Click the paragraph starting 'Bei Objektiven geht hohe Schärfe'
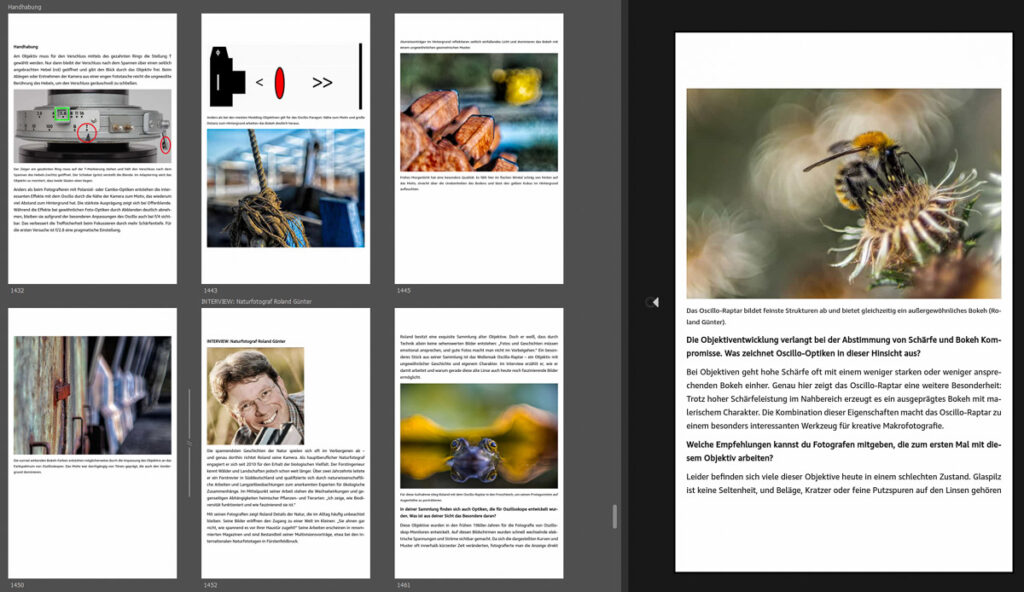1024x592 pixels. pyautogui.click(x=843, y=399)
